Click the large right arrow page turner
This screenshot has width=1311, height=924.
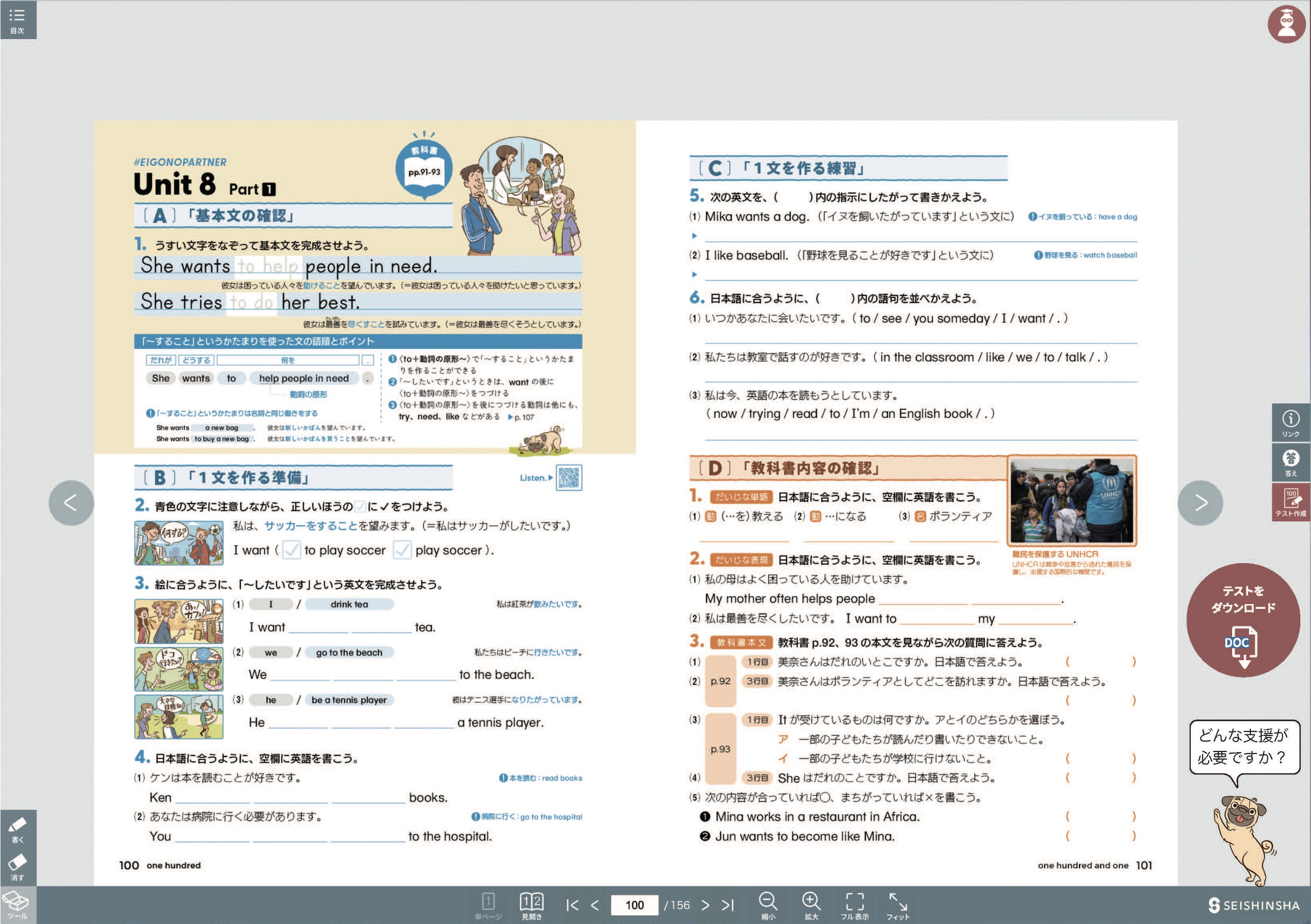(1200, 502)
